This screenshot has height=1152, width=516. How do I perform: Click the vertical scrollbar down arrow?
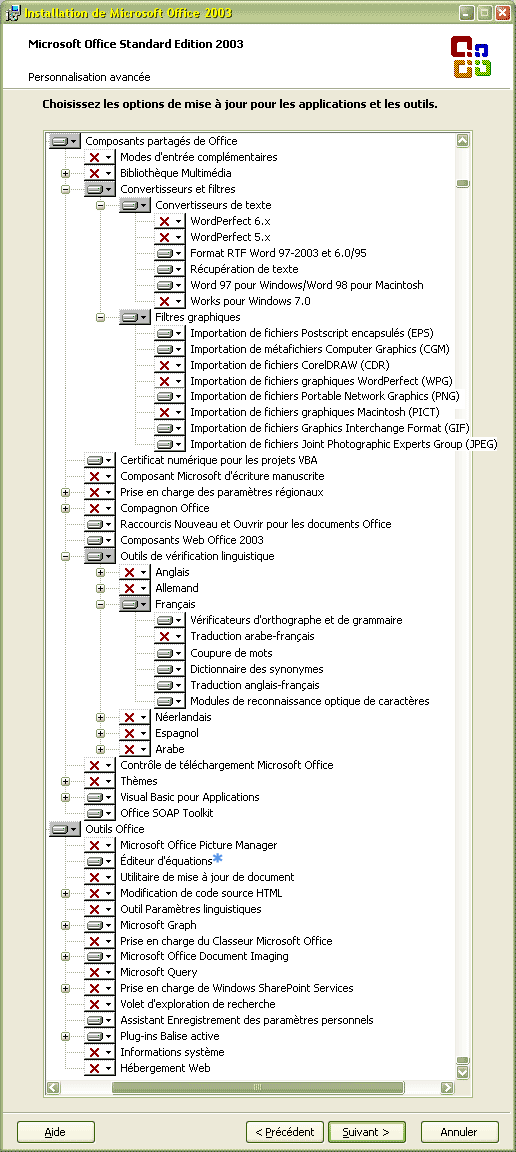pos(462,1072)
